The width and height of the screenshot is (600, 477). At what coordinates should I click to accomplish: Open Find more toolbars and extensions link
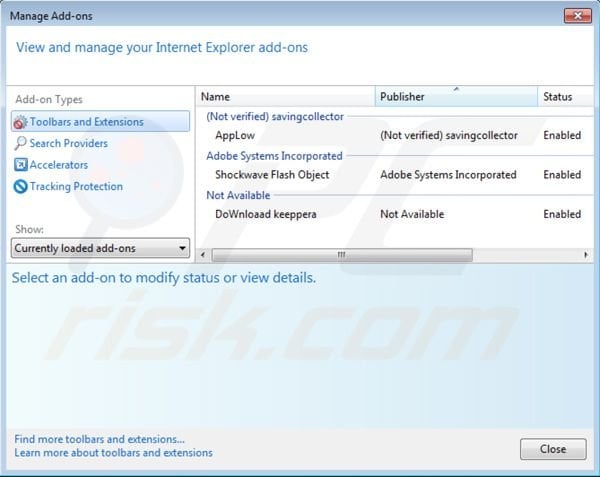(x=99, y=439)
